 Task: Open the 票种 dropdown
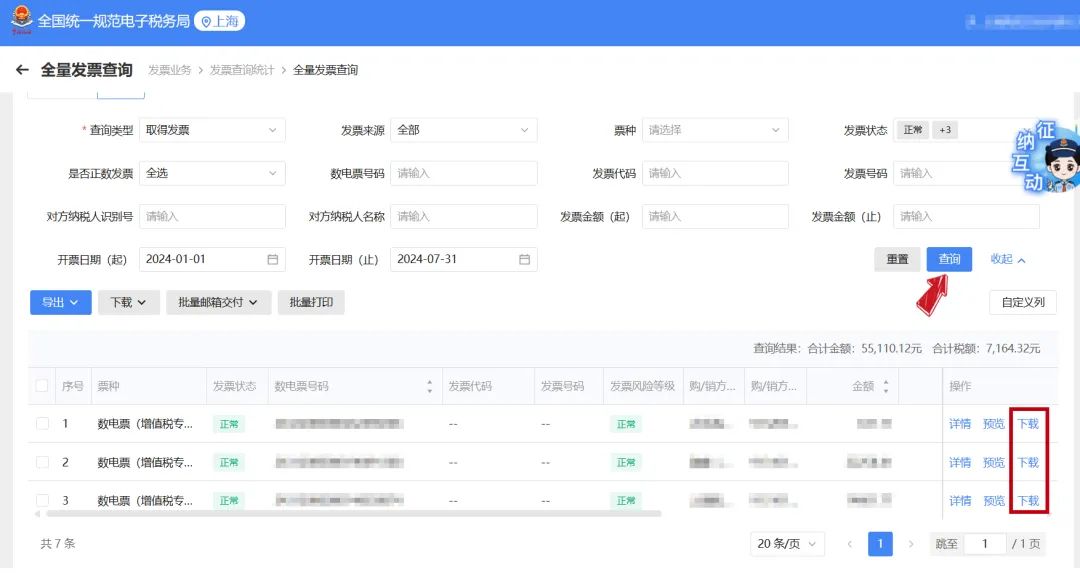tap(715, 130)
